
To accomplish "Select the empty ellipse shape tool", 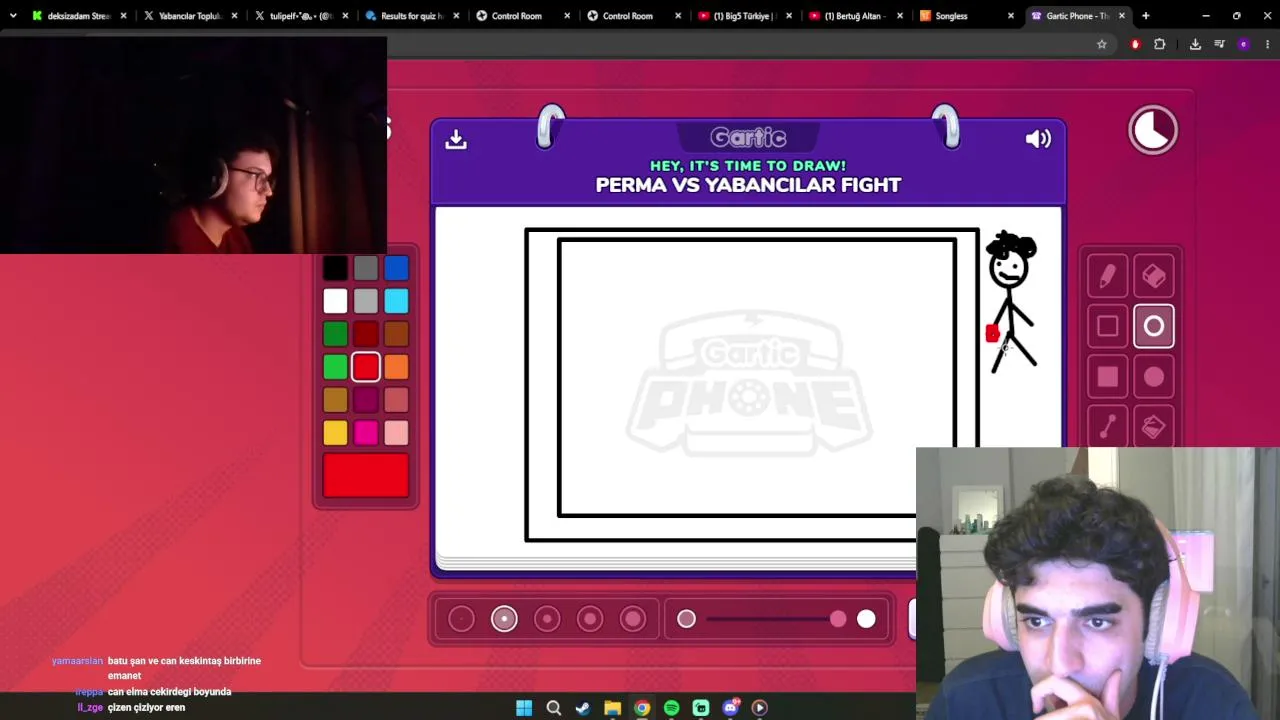I will pyautogui.click(x=1154, y=326).
